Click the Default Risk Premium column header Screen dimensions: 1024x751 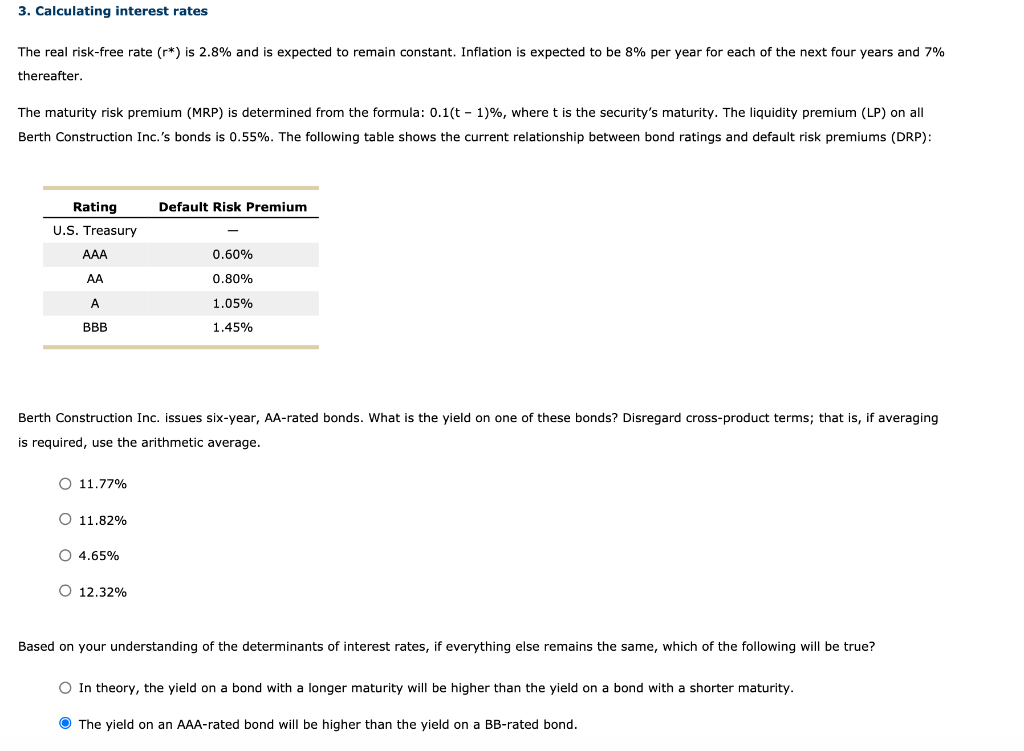232,207
